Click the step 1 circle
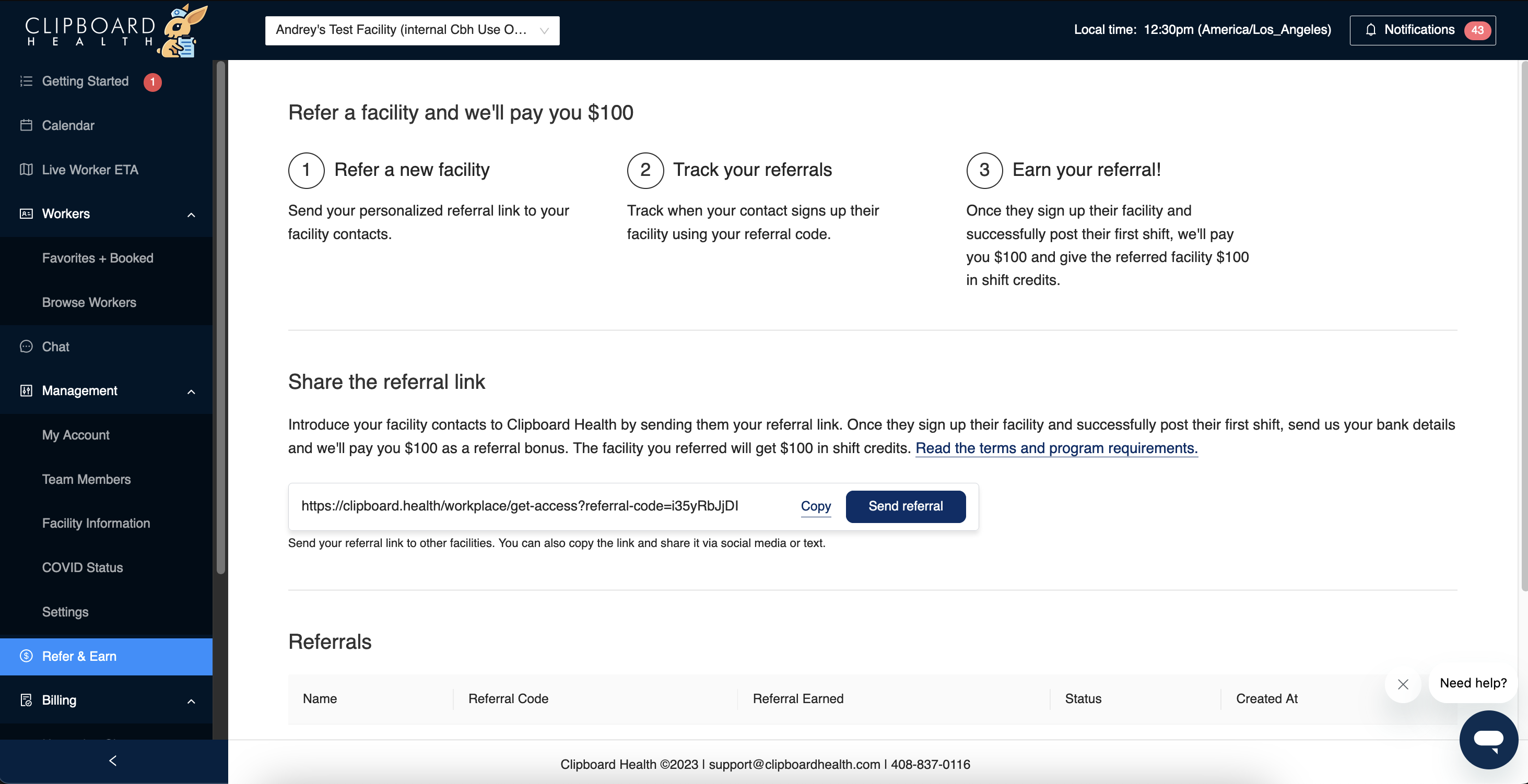Screen dimensions: 1528x784 pyautogui.click(x=306, y=170)
